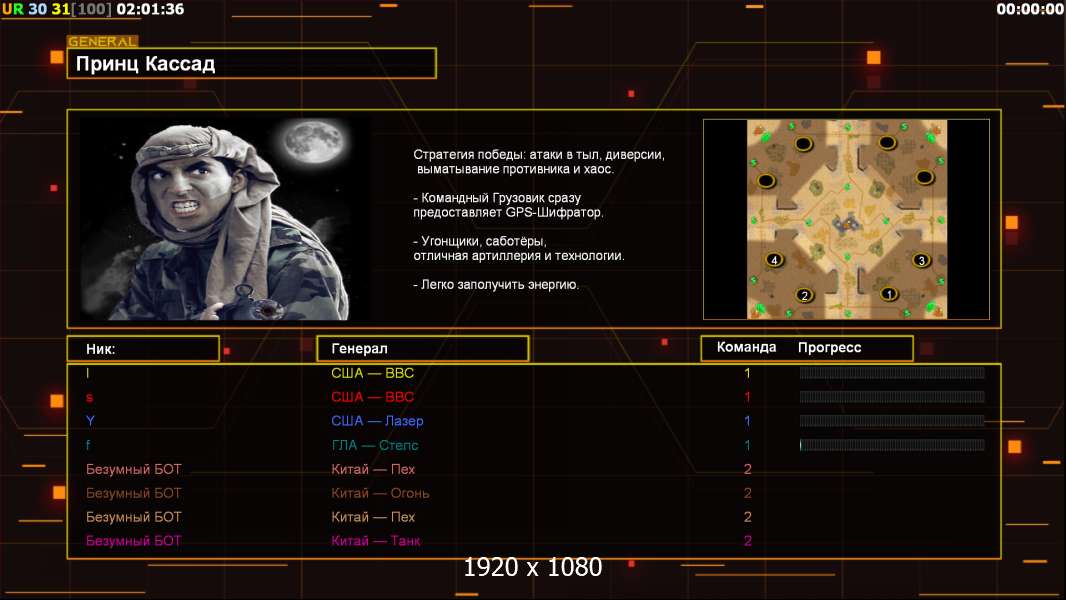
Task: Select the blue player nickname 'Y'
Action: (x=90, y=421)
